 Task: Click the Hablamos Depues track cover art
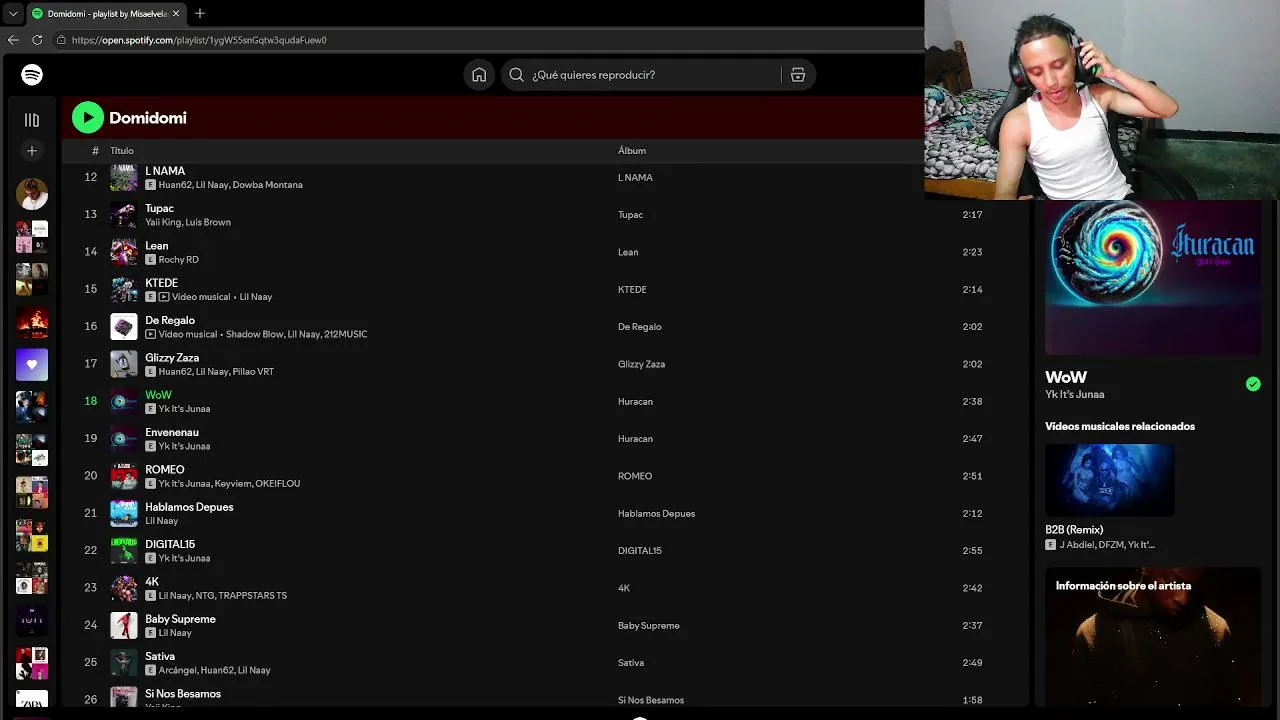click(124, 513)
